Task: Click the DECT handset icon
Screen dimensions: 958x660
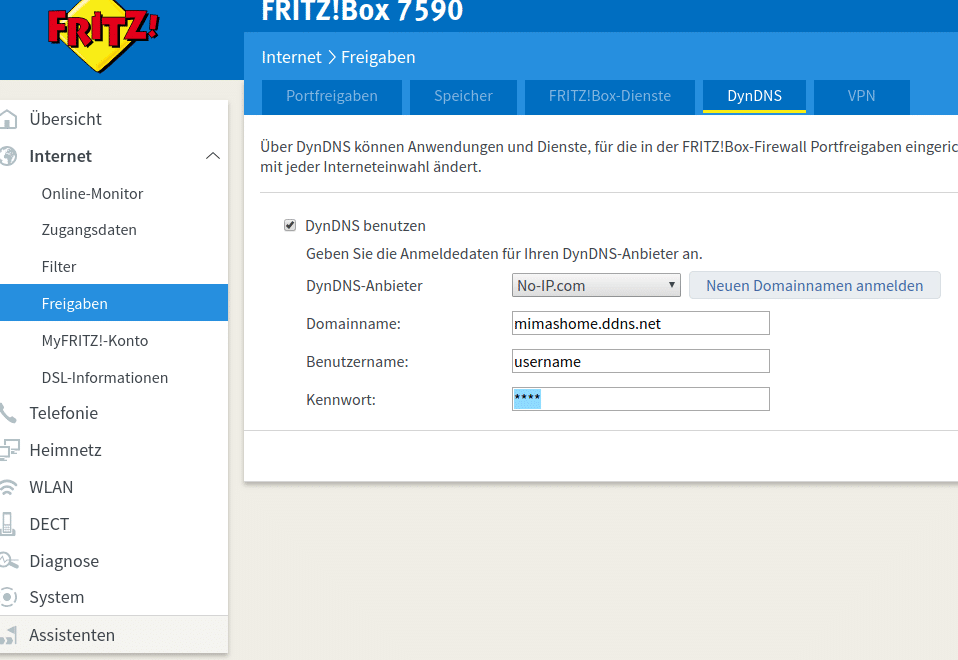Action: click(8, 524)
